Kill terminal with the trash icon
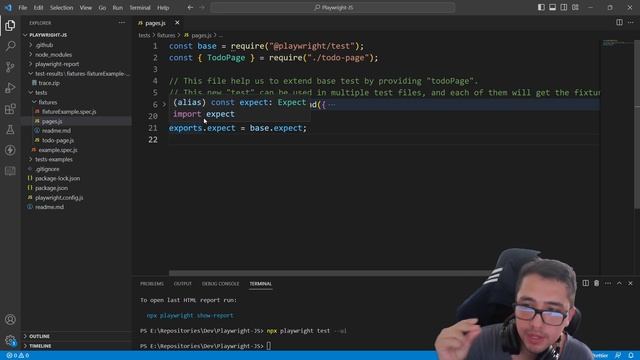The width and height of the screenshot is (640, 360). pos(596,283)
